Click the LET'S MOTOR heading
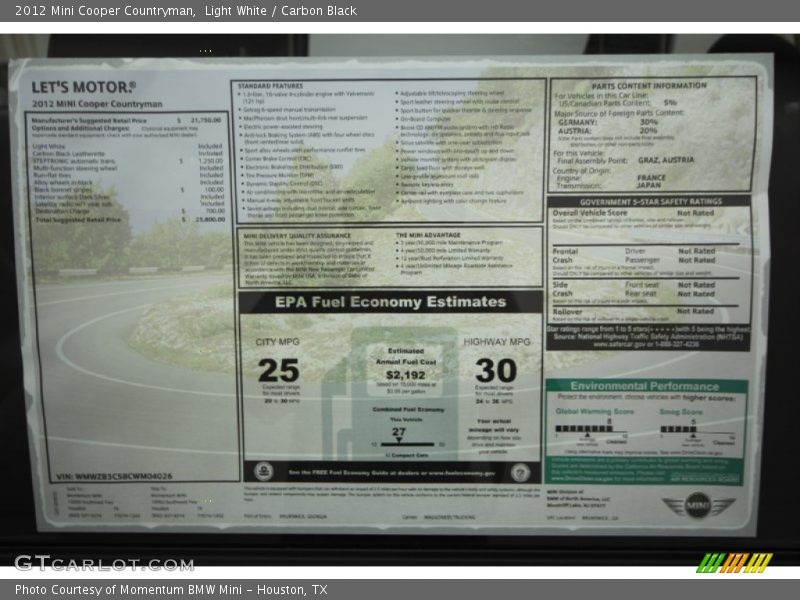Screen dimensions: 800x600 (83, 87)
